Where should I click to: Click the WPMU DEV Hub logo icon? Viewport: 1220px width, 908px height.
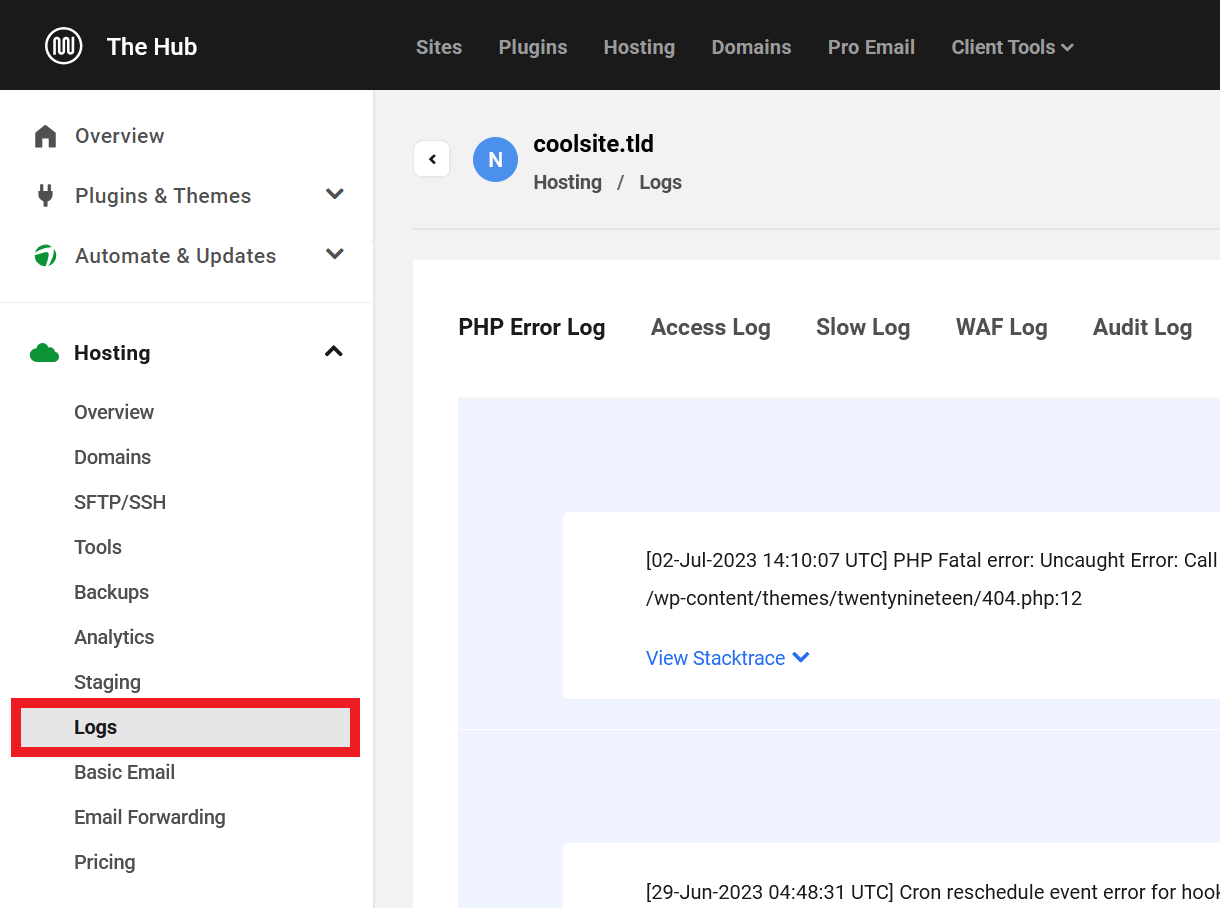(64, 46)
